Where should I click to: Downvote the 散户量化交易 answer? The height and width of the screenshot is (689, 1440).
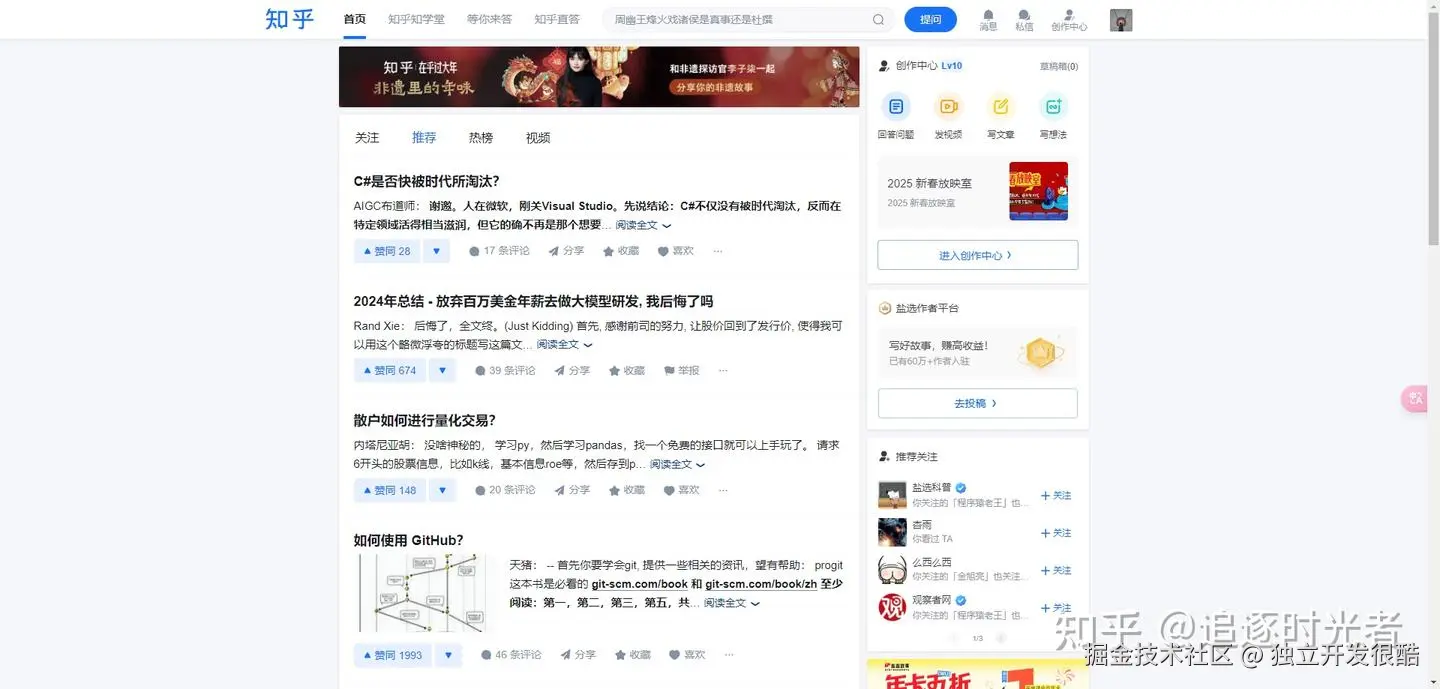pyautogui.click(x=442, y=490)
